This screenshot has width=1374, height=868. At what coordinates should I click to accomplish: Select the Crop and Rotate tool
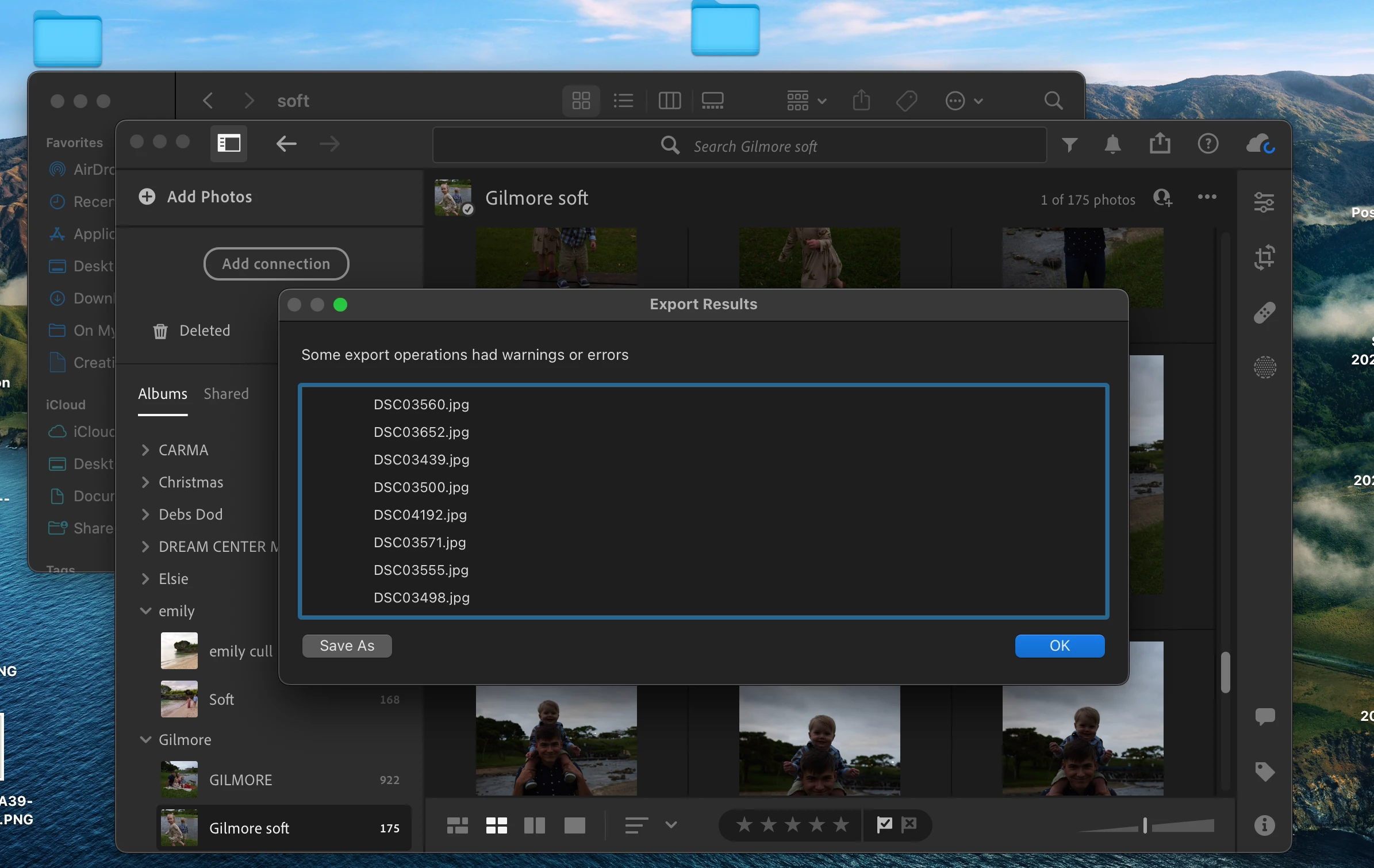[1264, 258]
